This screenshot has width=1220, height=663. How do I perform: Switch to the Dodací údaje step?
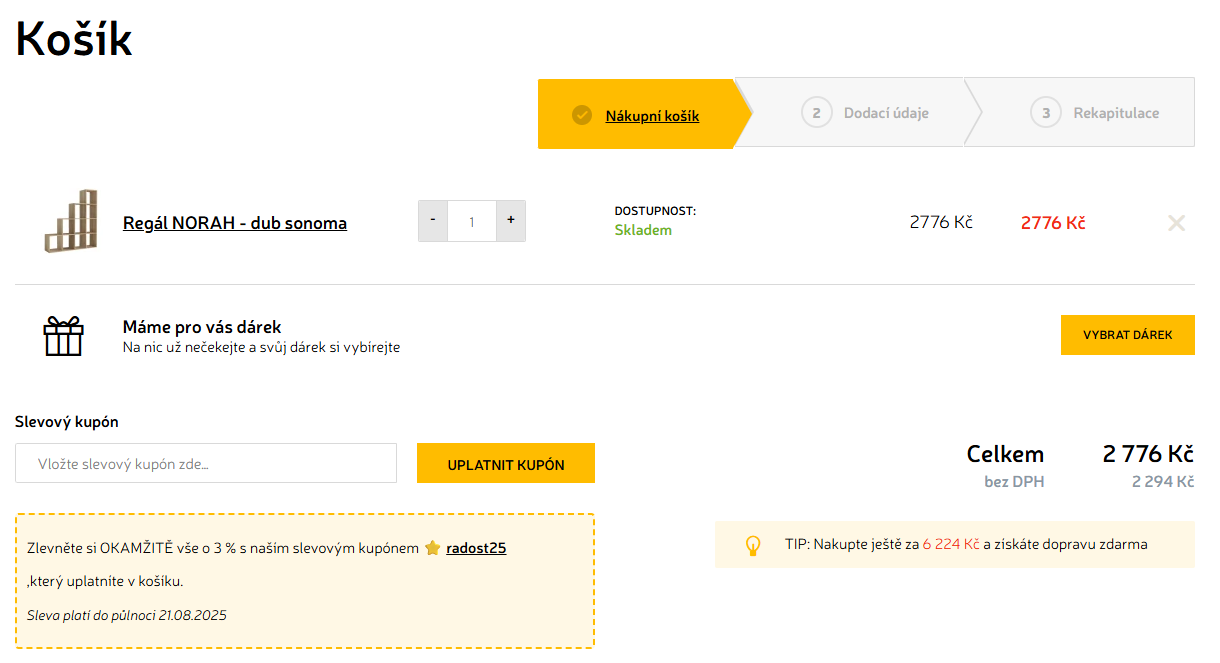coord(886,113)
